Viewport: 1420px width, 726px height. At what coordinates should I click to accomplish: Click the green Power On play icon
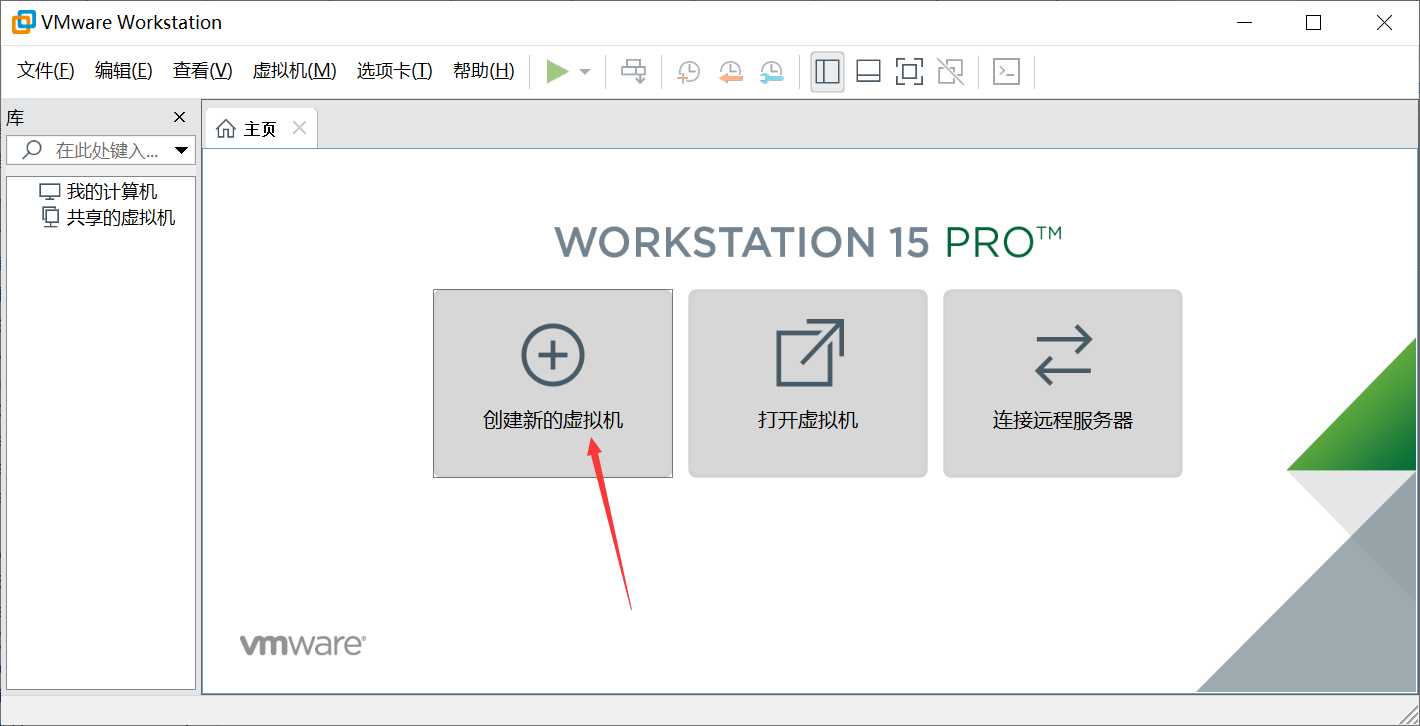tap(558, 71)
